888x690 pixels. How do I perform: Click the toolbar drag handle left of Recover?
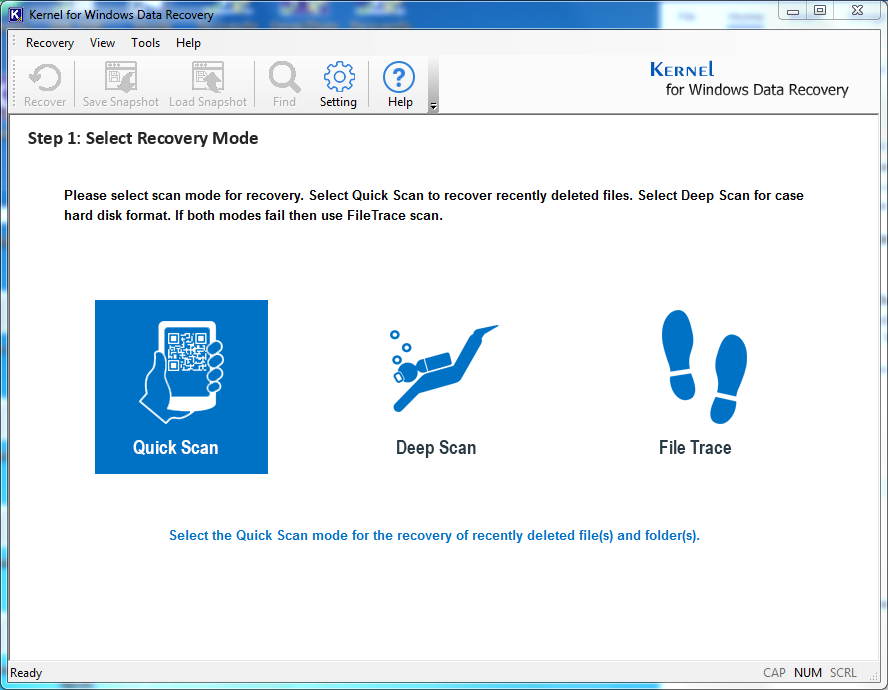pos(15,84)
